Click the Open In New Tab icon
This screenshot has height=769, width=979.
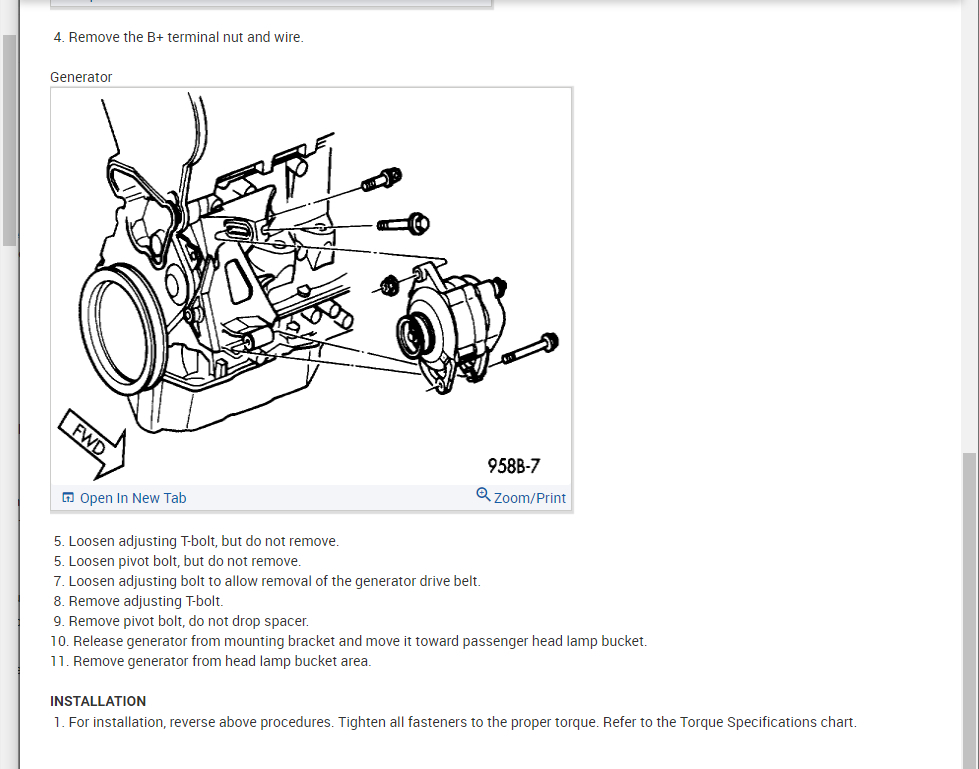68,497
